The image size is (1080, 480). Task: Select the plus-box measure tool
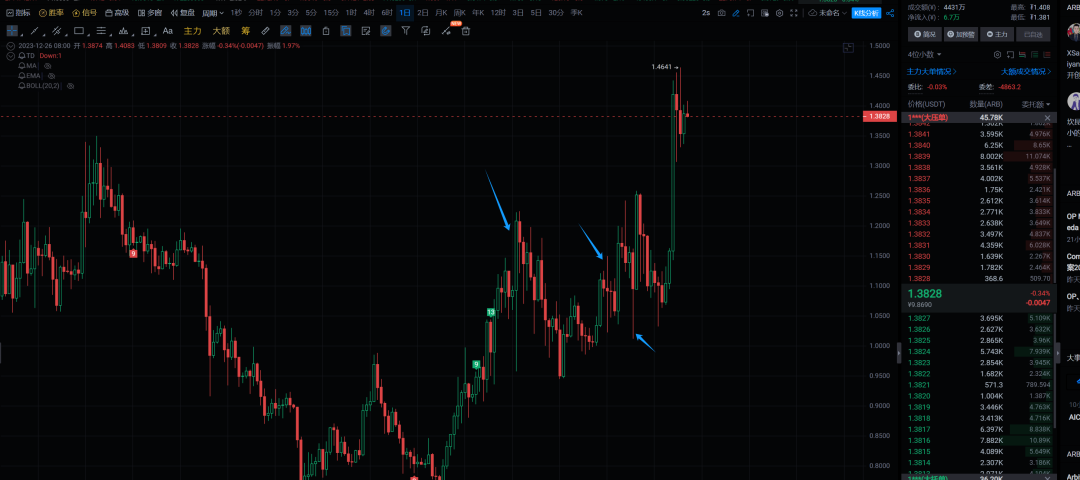coord(145,31)
